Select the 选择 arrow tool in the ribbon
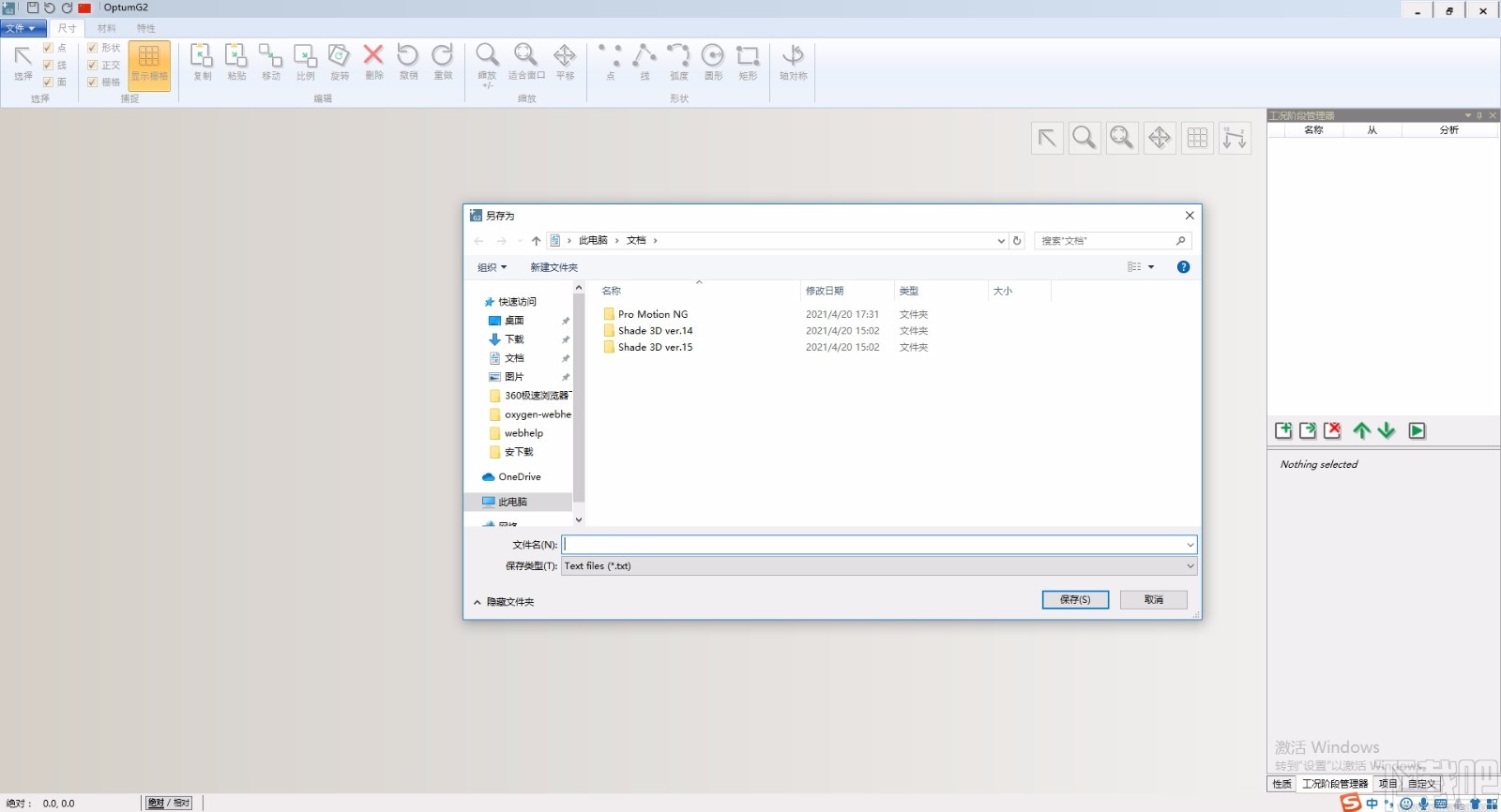Viewport: 1501px width, 812px height. click(23, 63)
